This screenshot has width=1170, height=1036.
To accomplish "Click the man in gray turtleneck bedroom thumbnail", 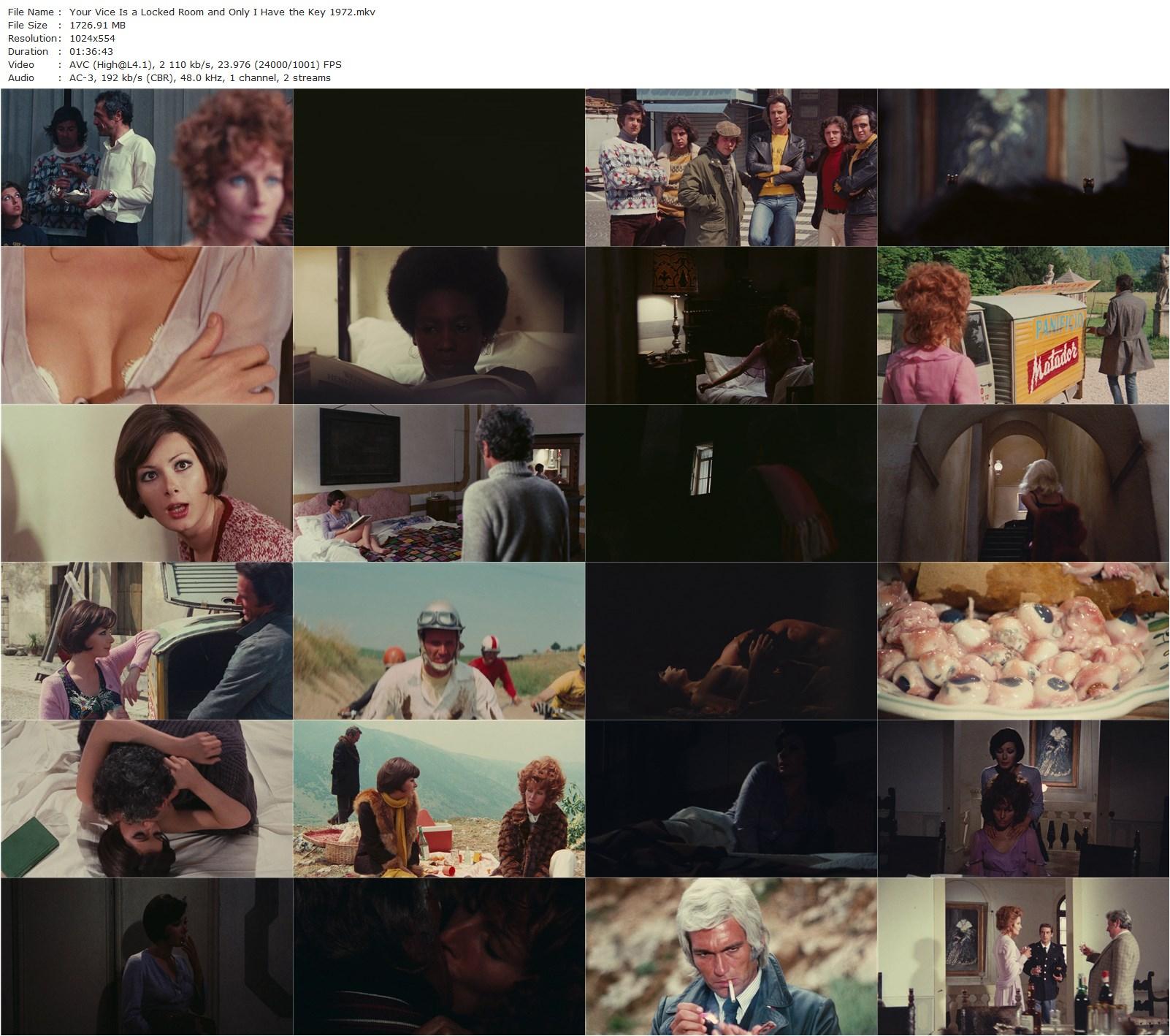I will tap(439, 483).
